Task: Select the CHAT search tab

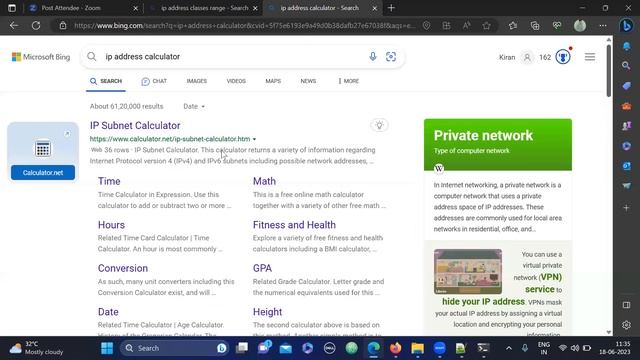Action: click(154, 81)
